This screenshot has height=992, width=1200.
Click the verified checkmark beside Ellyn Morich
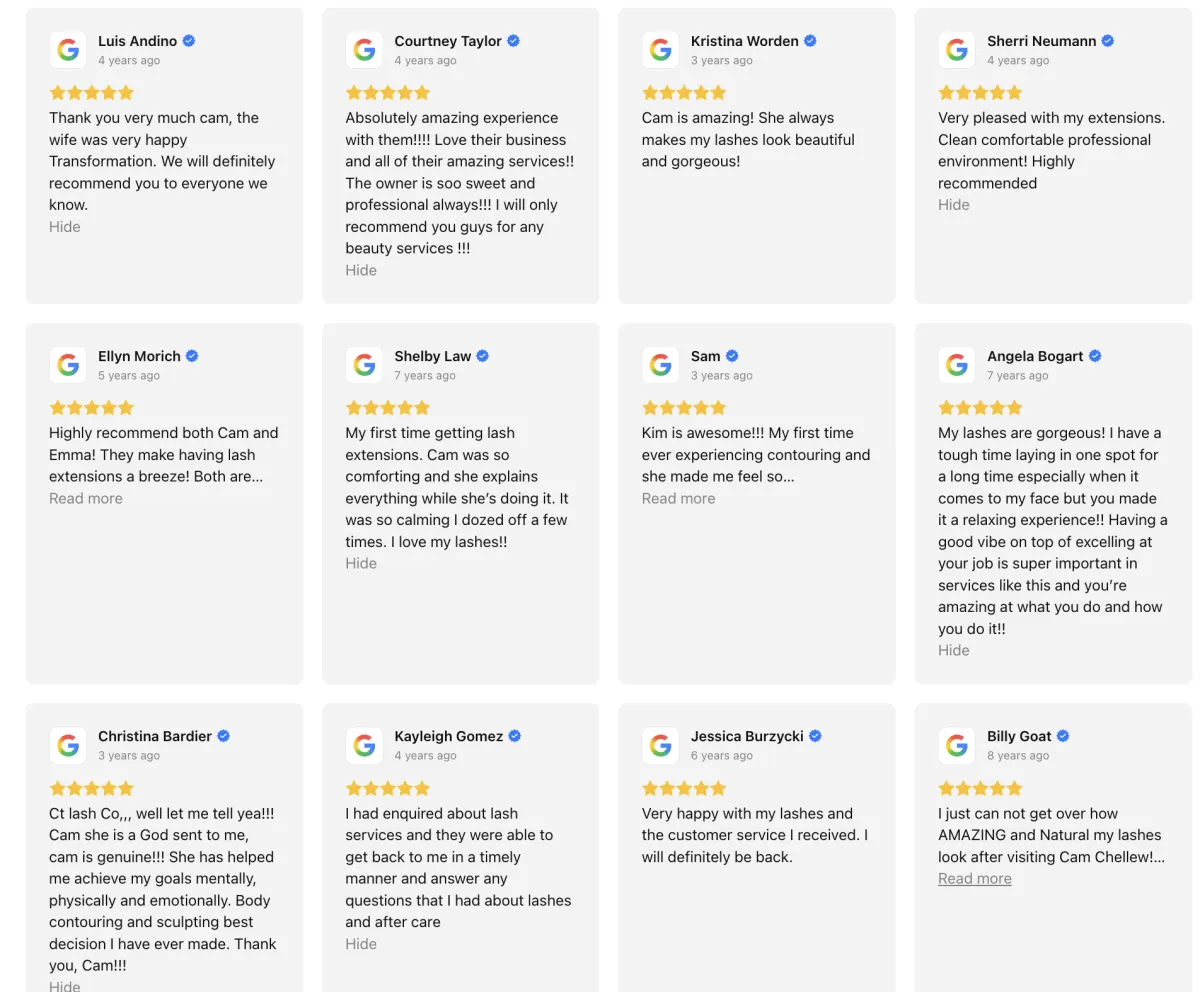click(x=192, y=356)
